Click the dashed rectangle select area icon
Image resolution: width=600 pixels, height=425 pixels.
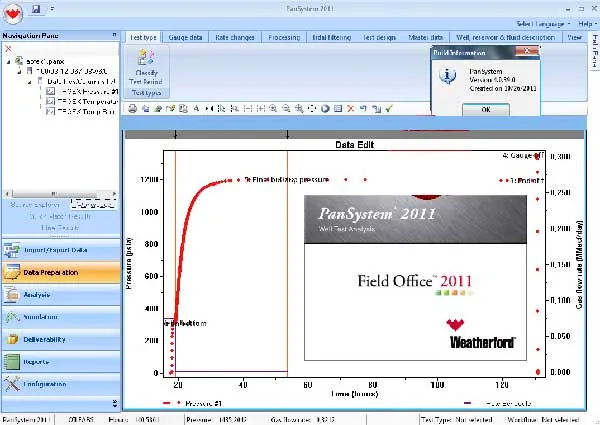312,109
